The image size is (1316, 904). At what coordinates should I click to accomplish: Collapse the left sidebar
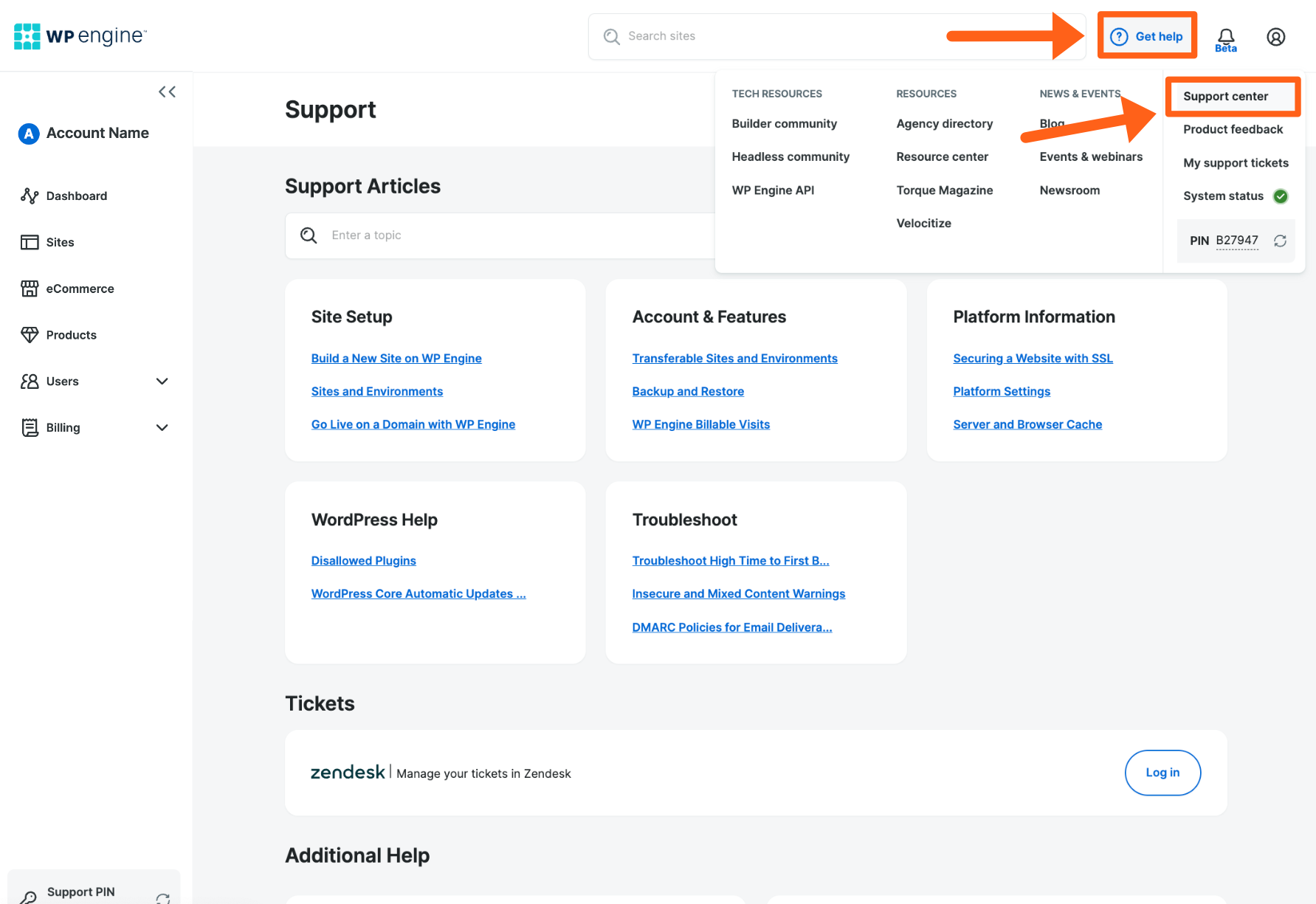(x=167, y=92)
